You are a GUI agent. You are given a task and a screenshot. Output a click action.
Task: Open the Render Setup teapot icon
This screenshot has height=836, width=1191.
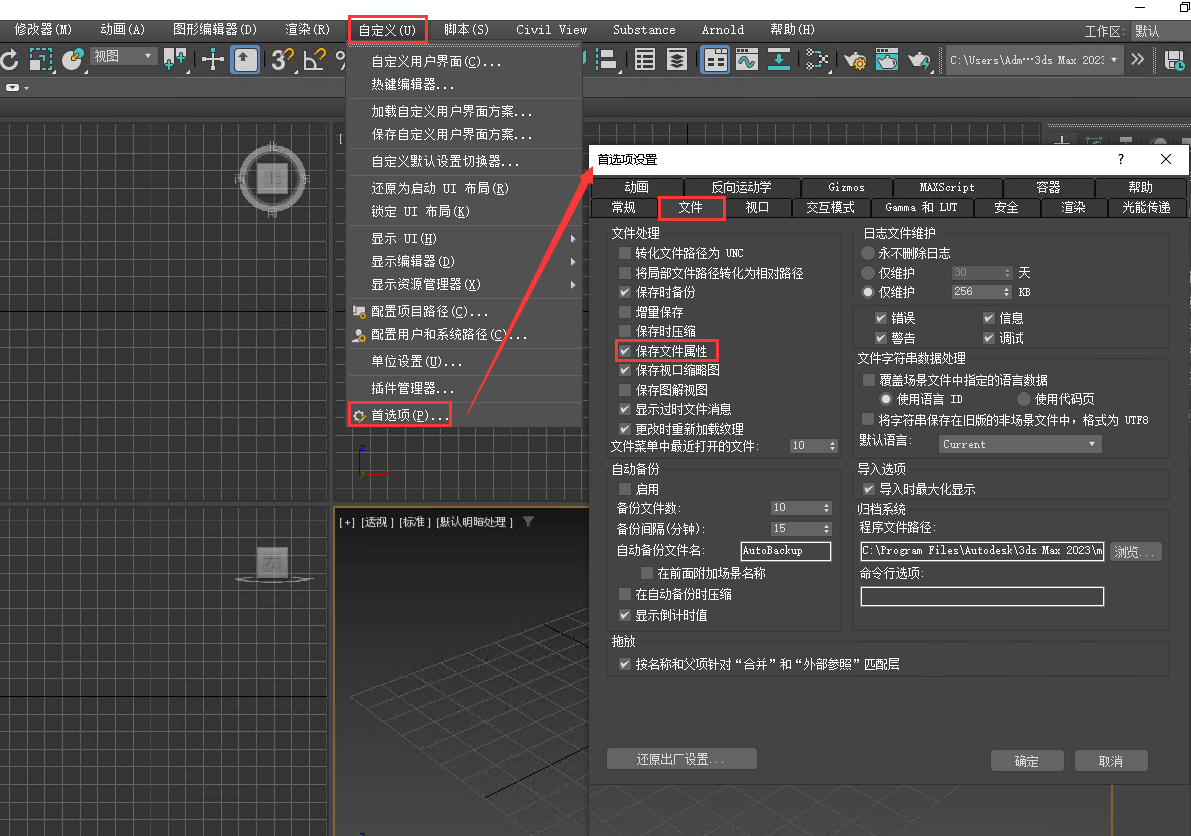(855, 60)
